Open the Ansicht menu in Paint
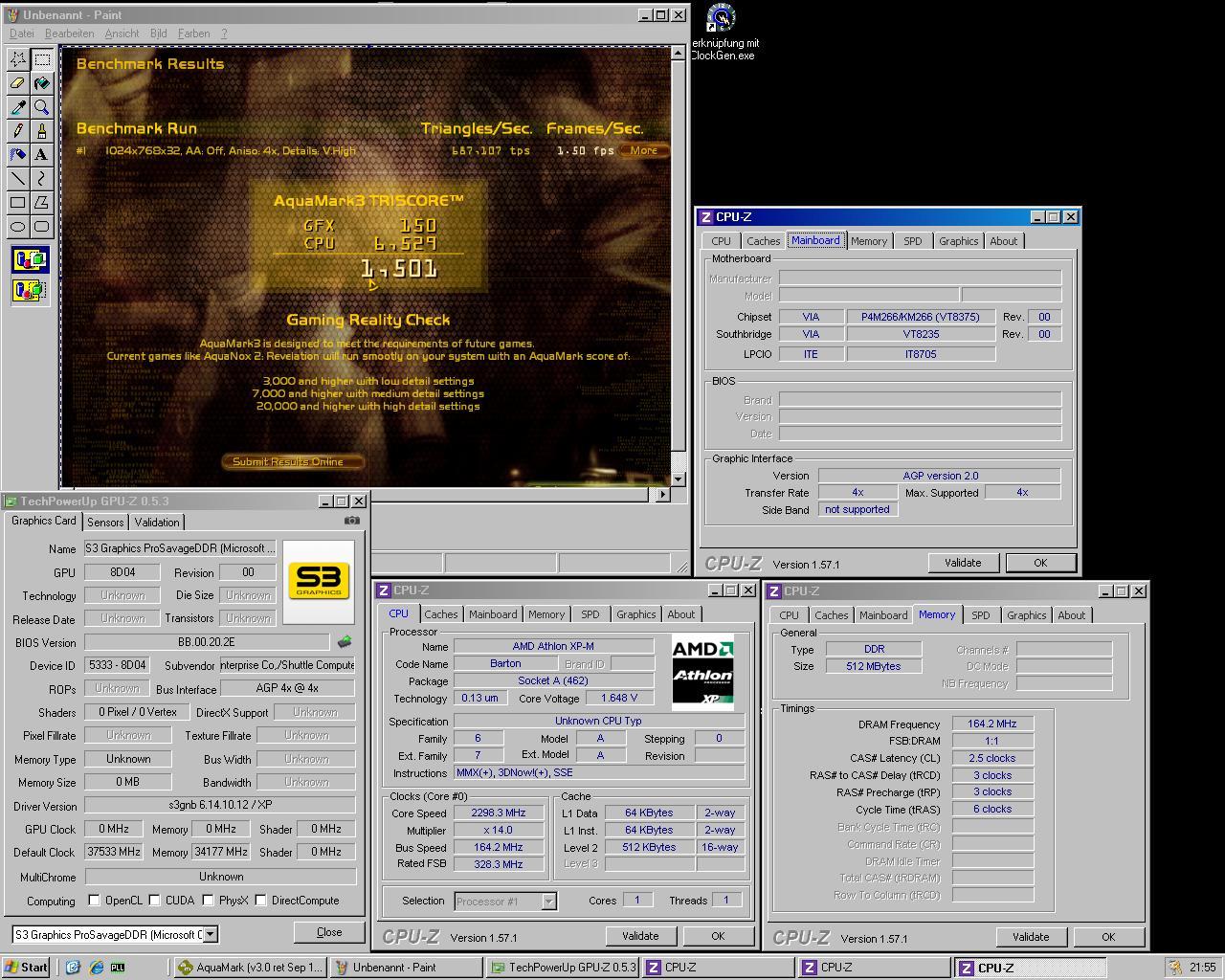1225x980 pixels. [122, 33]
